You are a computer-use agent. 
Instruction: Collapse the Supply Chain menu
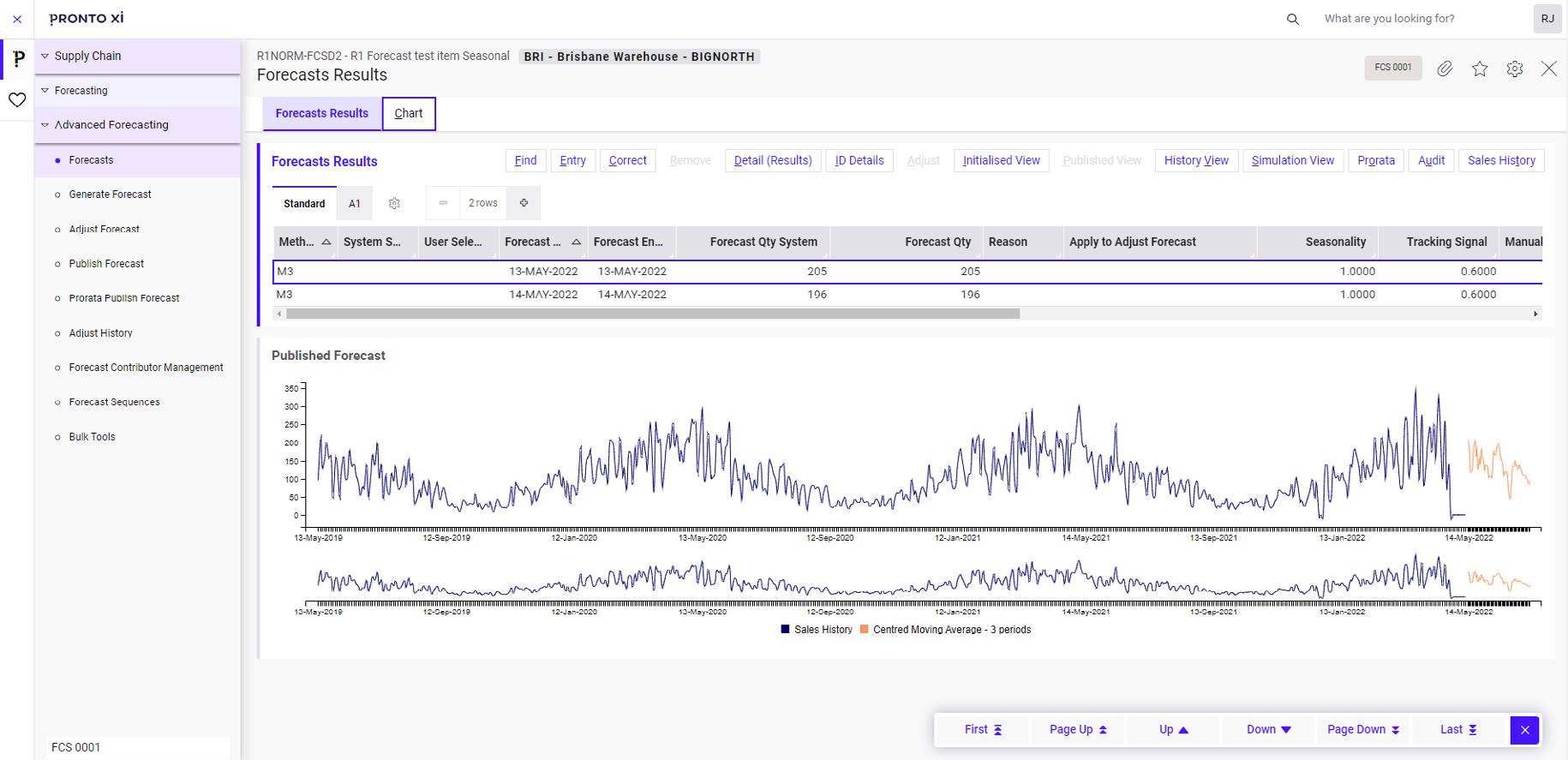(x=45, y=57)
